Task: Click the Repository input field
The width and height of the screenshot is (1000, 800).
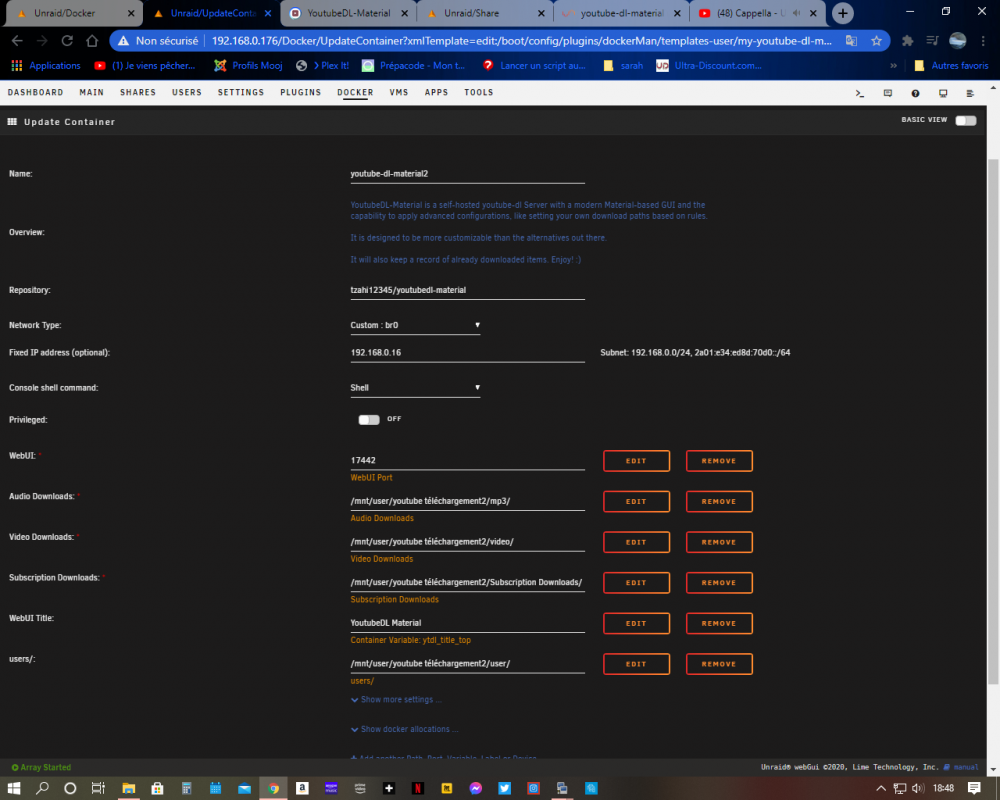Action: 467,290
